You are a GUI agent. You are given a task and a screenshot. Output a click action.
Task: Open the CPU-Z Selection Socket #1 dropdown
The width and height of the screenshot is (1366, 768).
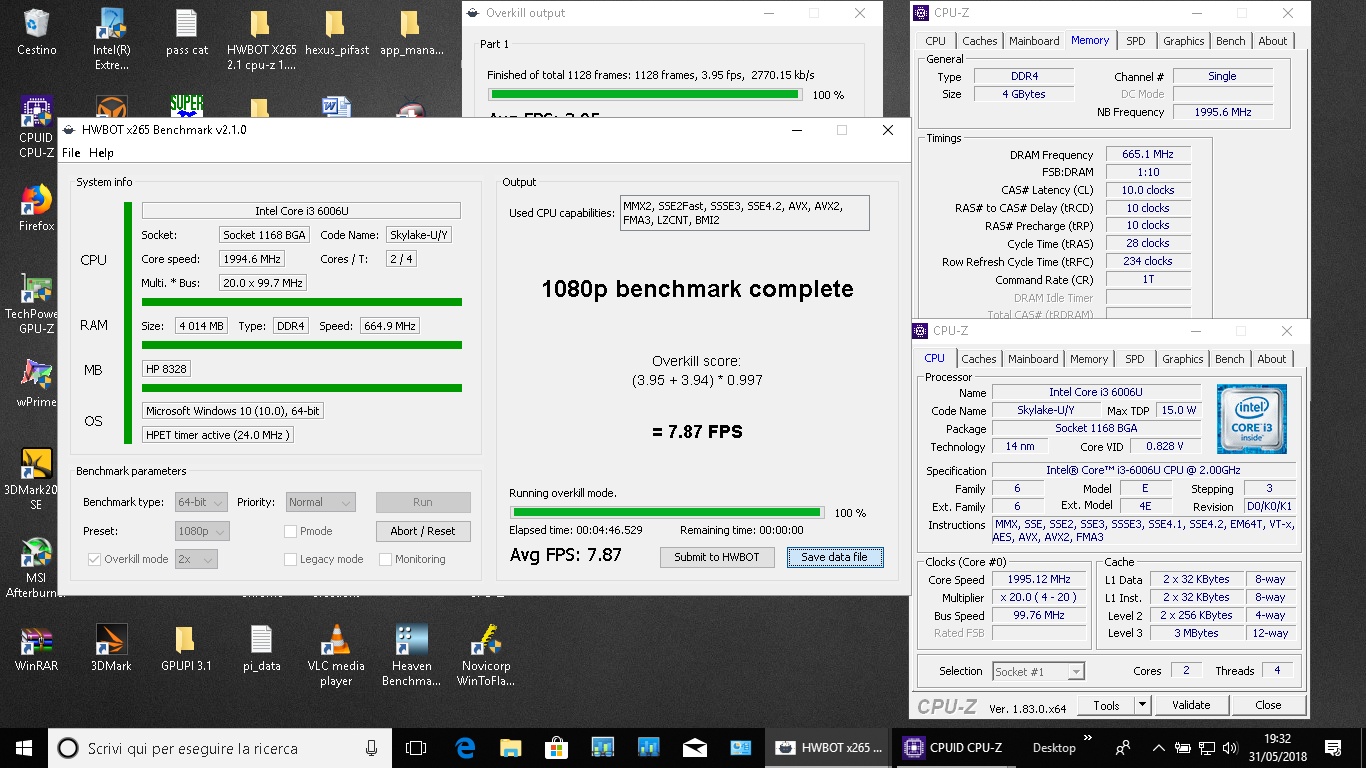pyautogui.click(x=1038, y=671)
